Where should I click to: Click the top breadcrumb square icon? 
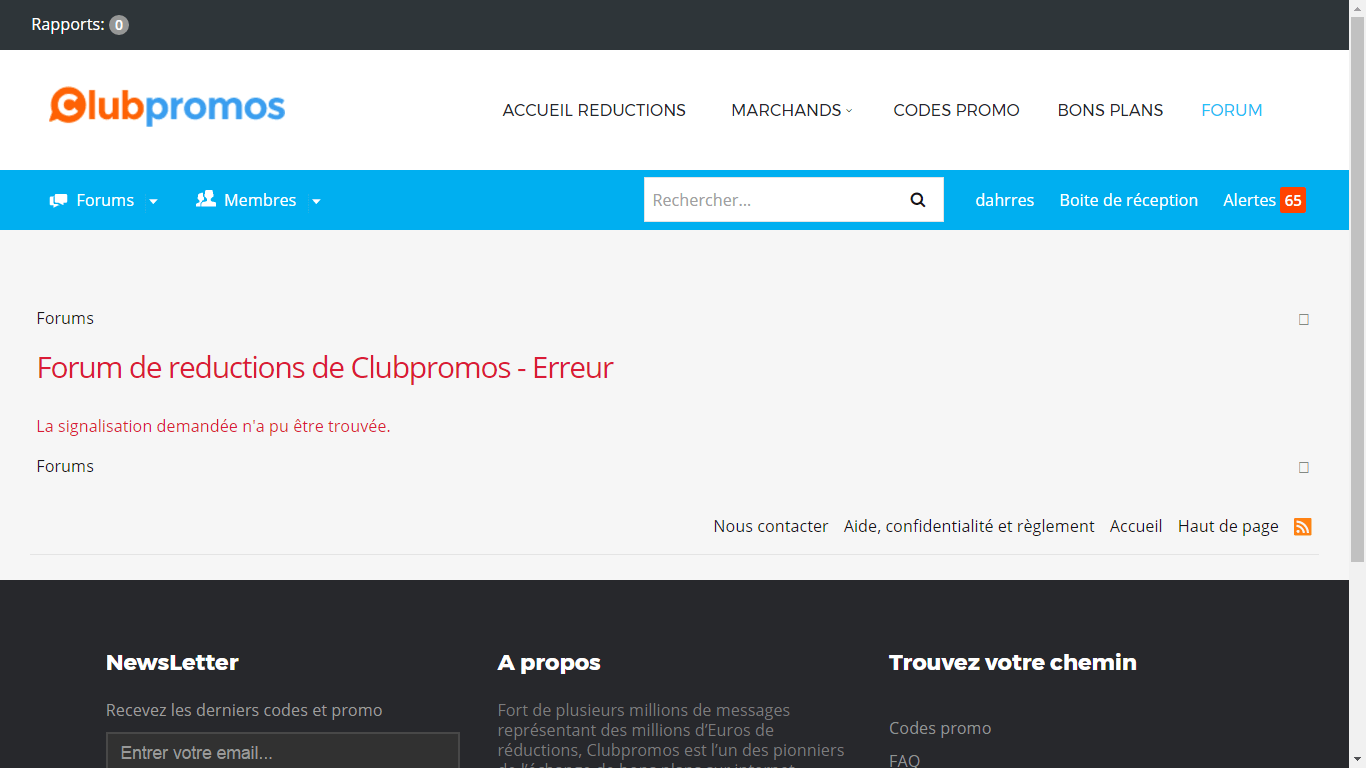[1303, 319]
